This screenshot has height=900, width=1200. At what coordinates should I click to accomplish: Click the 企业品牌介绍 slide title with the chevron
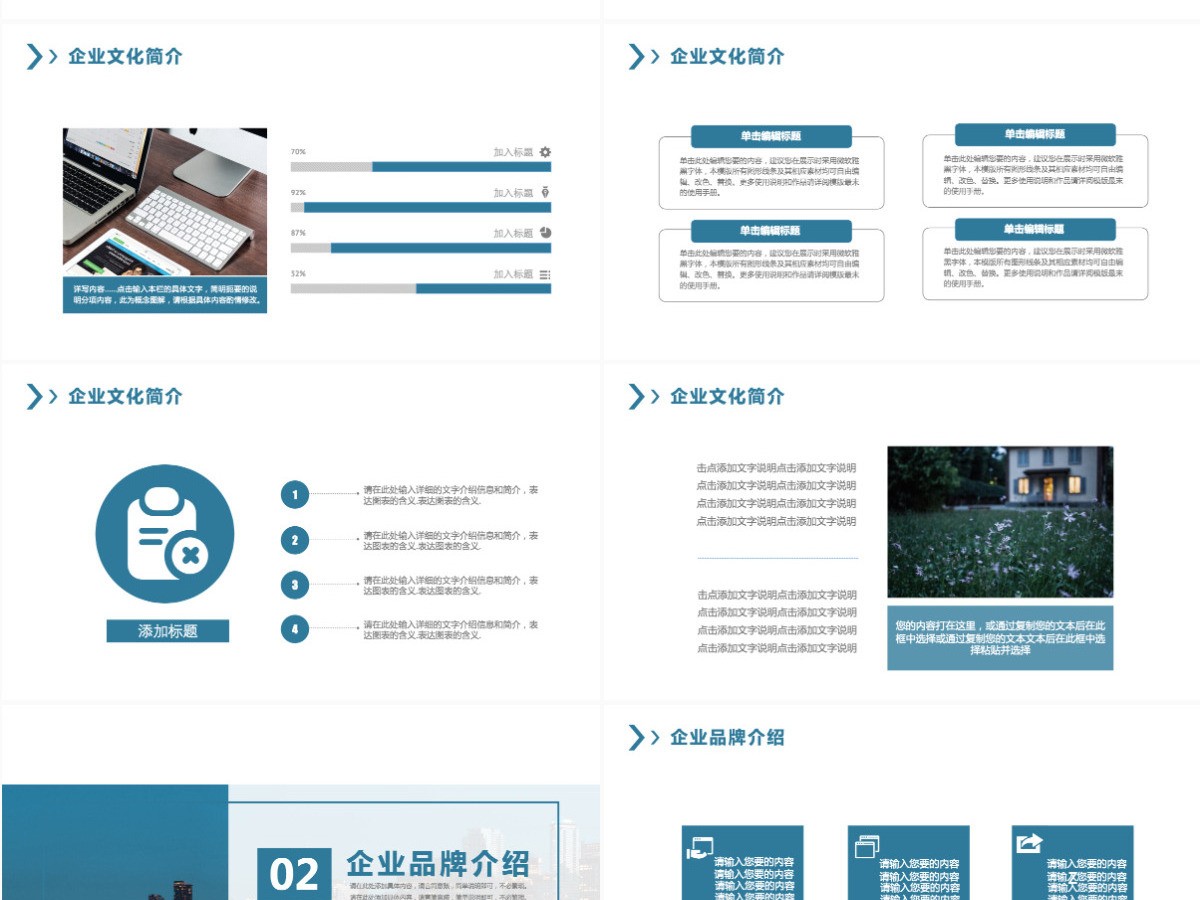click(x=727, y=737)
